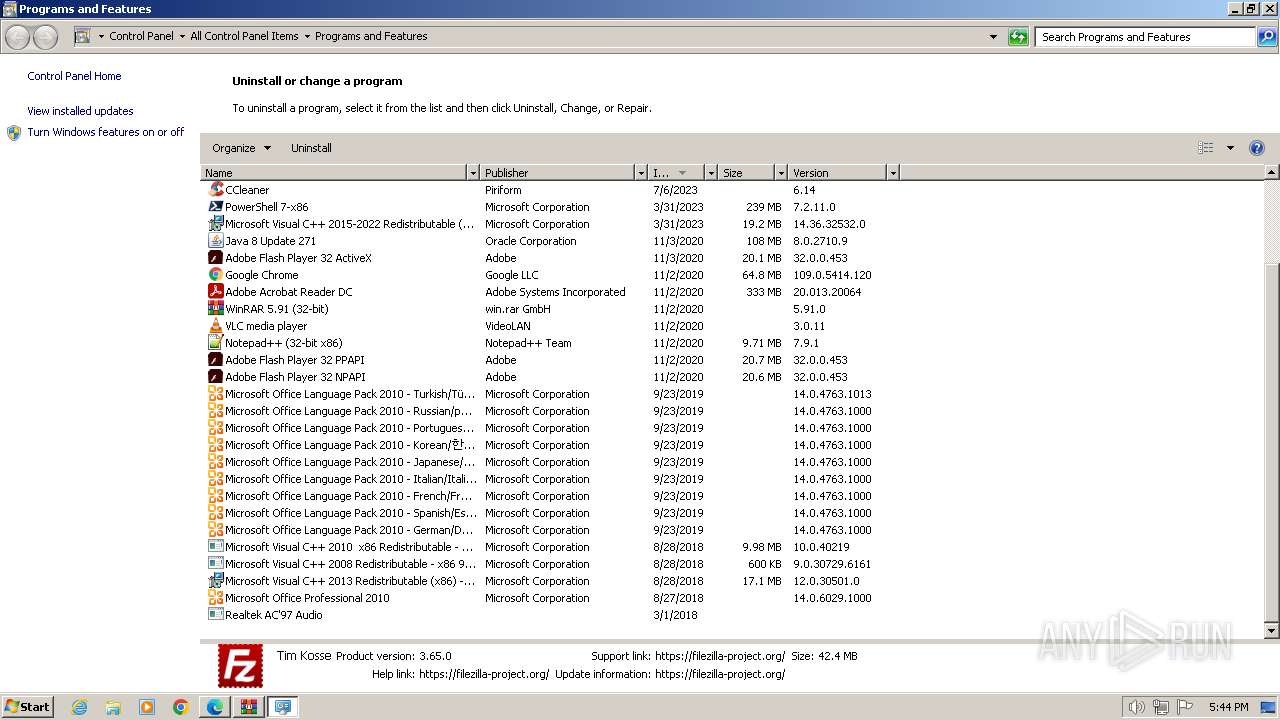The image size is (1280, 720).
Task: Open Internet Explorer from the taskbar
Action: (80, 707)
